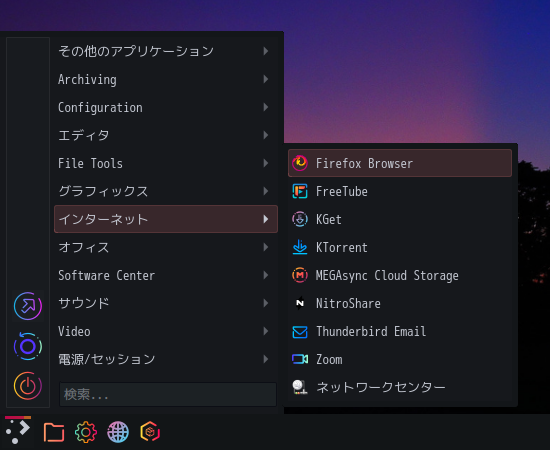Open the オフィス menu category
The image size is (550, 450).
166,247
